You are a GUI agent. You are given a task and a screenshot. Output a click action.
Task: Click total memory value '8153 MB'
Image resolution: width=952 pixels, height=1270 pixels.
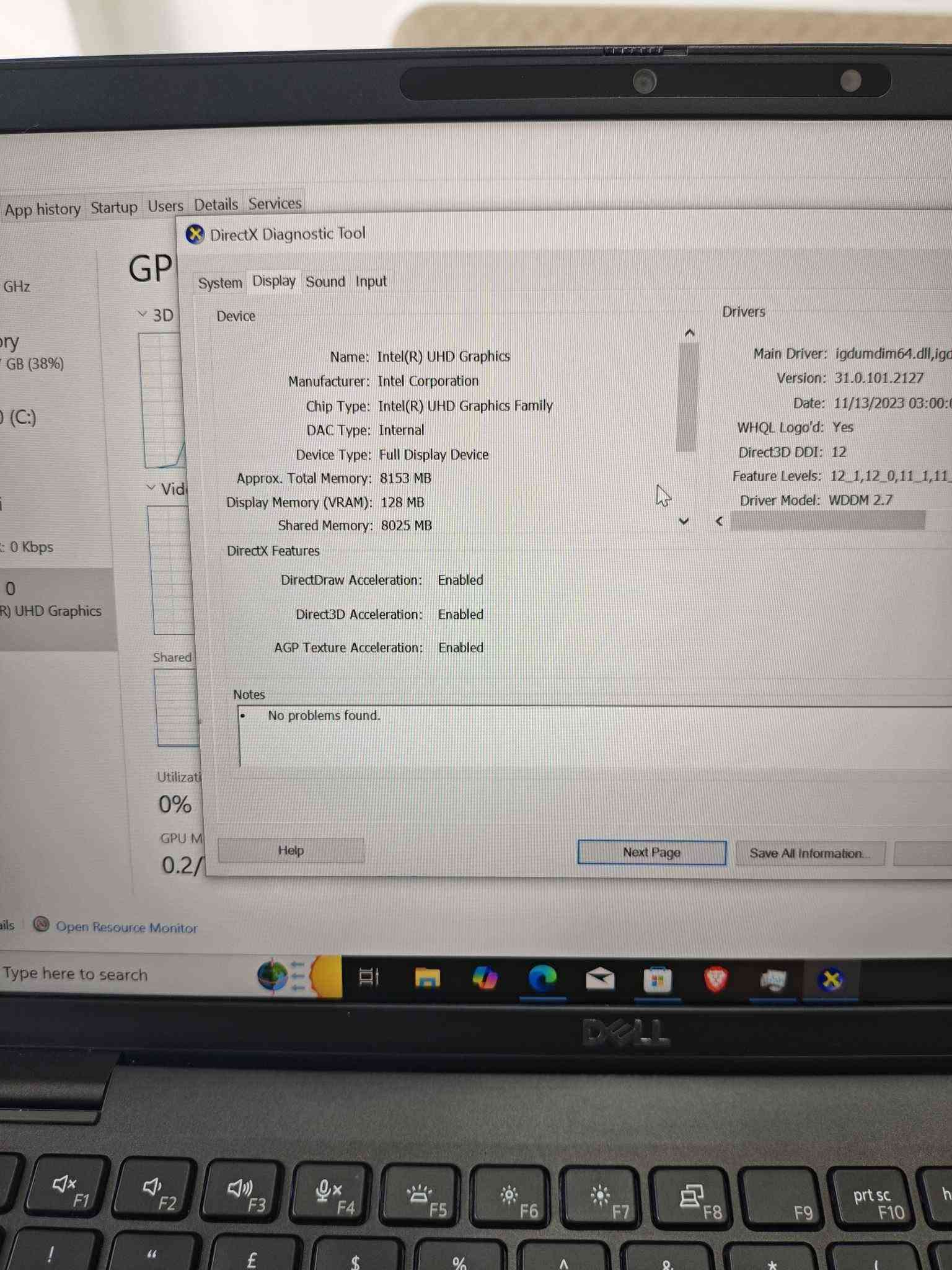click(x=405, y=478)
